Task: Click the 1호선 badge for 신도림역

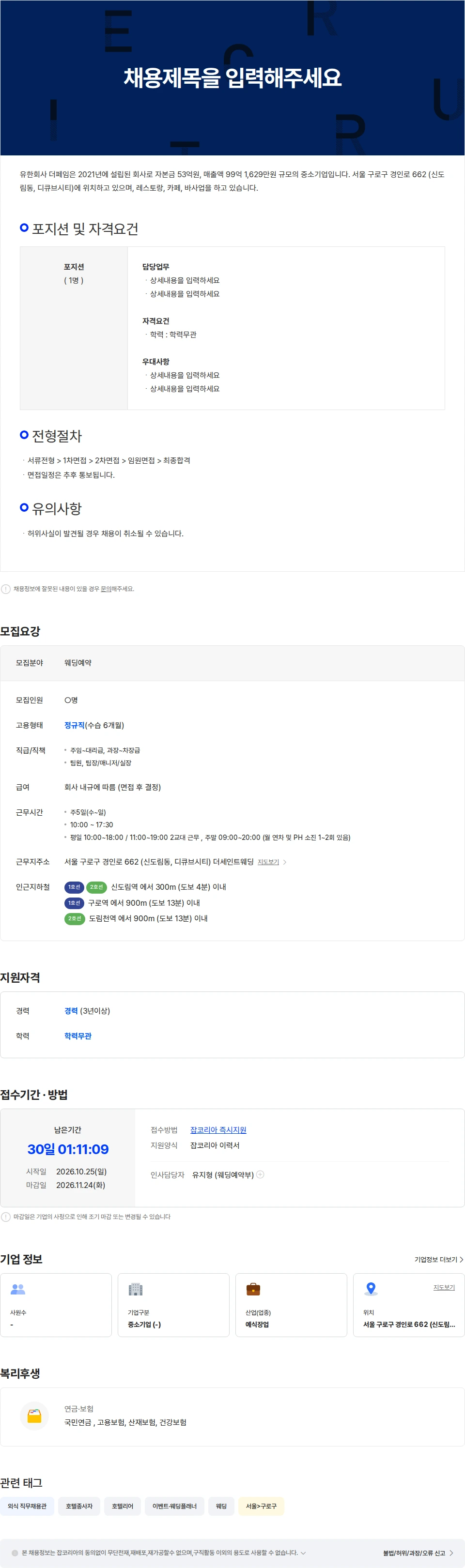Action: pyautogui.click(x=74, y=887)
